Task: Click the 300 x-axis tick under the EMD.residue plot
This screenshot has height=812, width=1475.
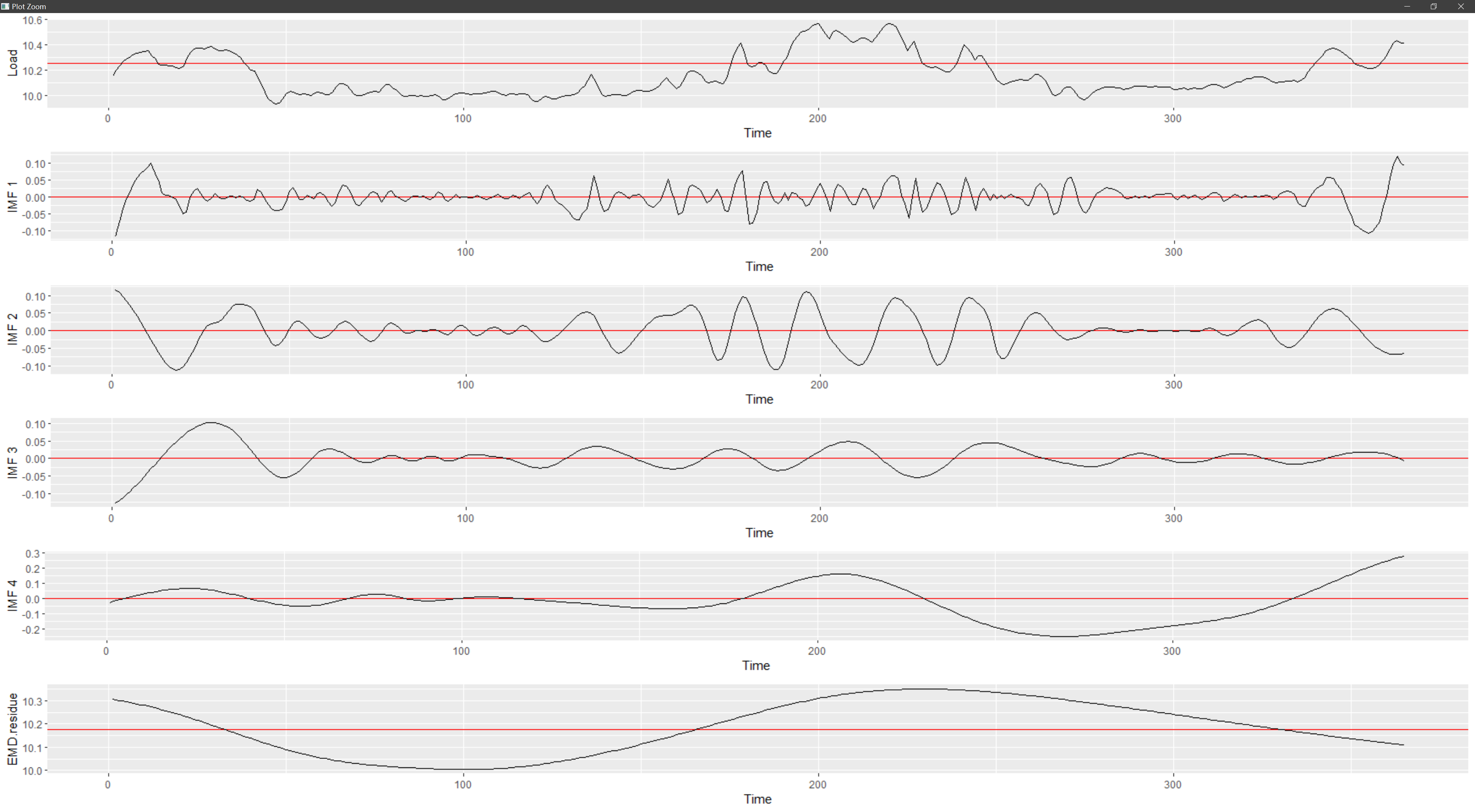Action: click(x=1173, y=784)
